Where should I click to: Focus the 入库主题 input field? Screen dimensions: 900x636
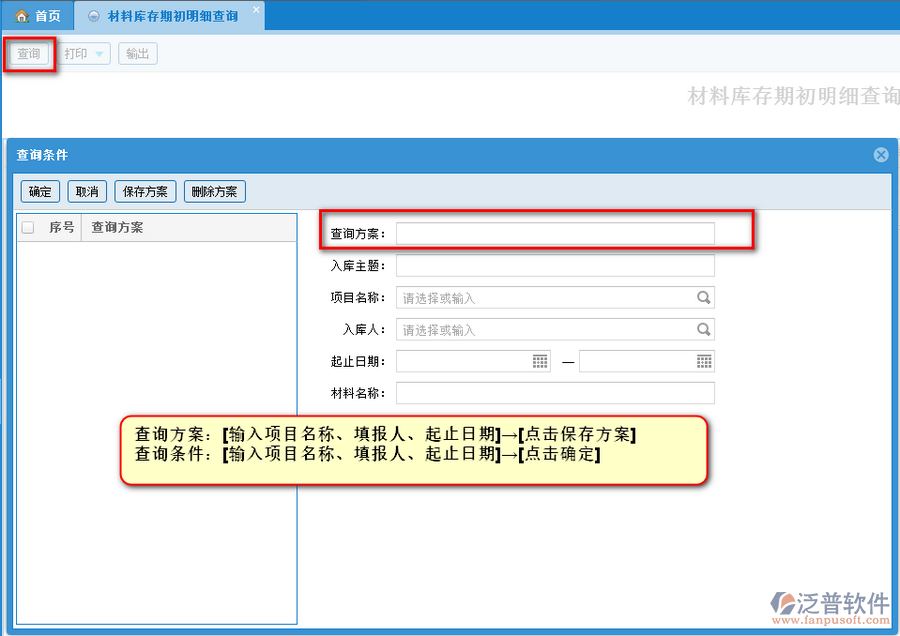[x=555, y=266]
